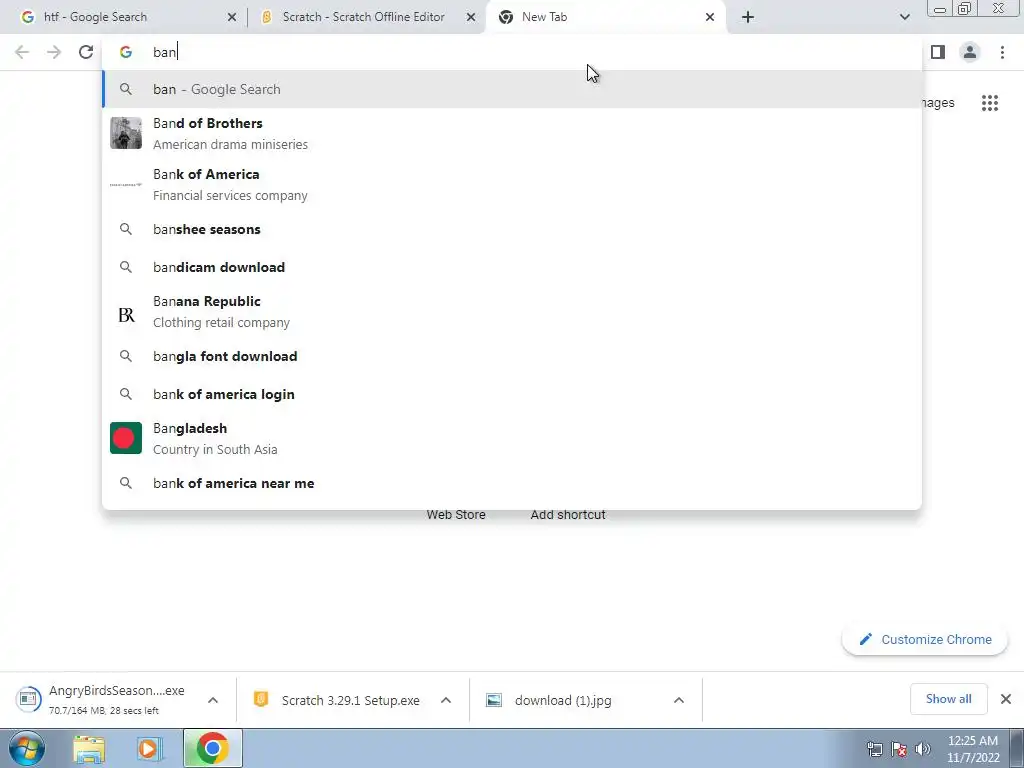Open the network tray icon
This screenshot has height=768, width=1024.
[874, 749]
